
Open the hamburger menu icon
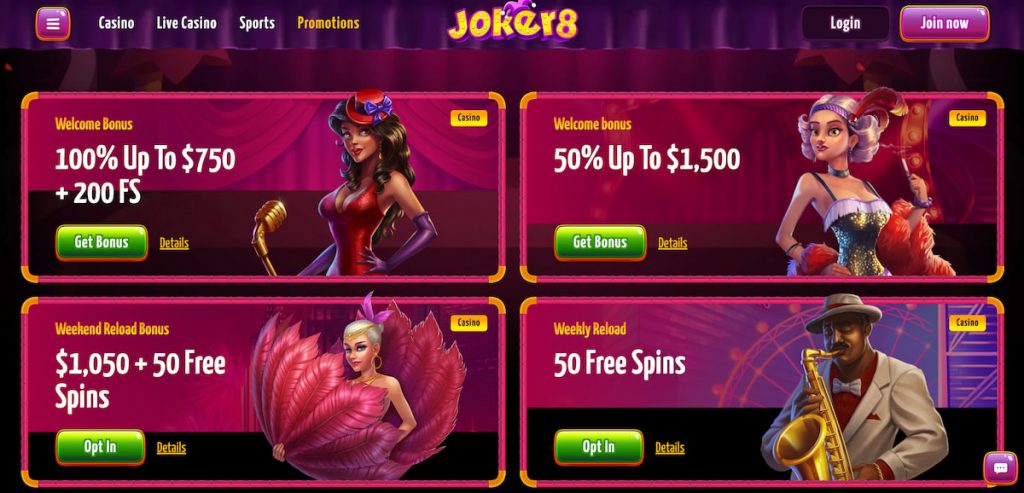[53, 24]
